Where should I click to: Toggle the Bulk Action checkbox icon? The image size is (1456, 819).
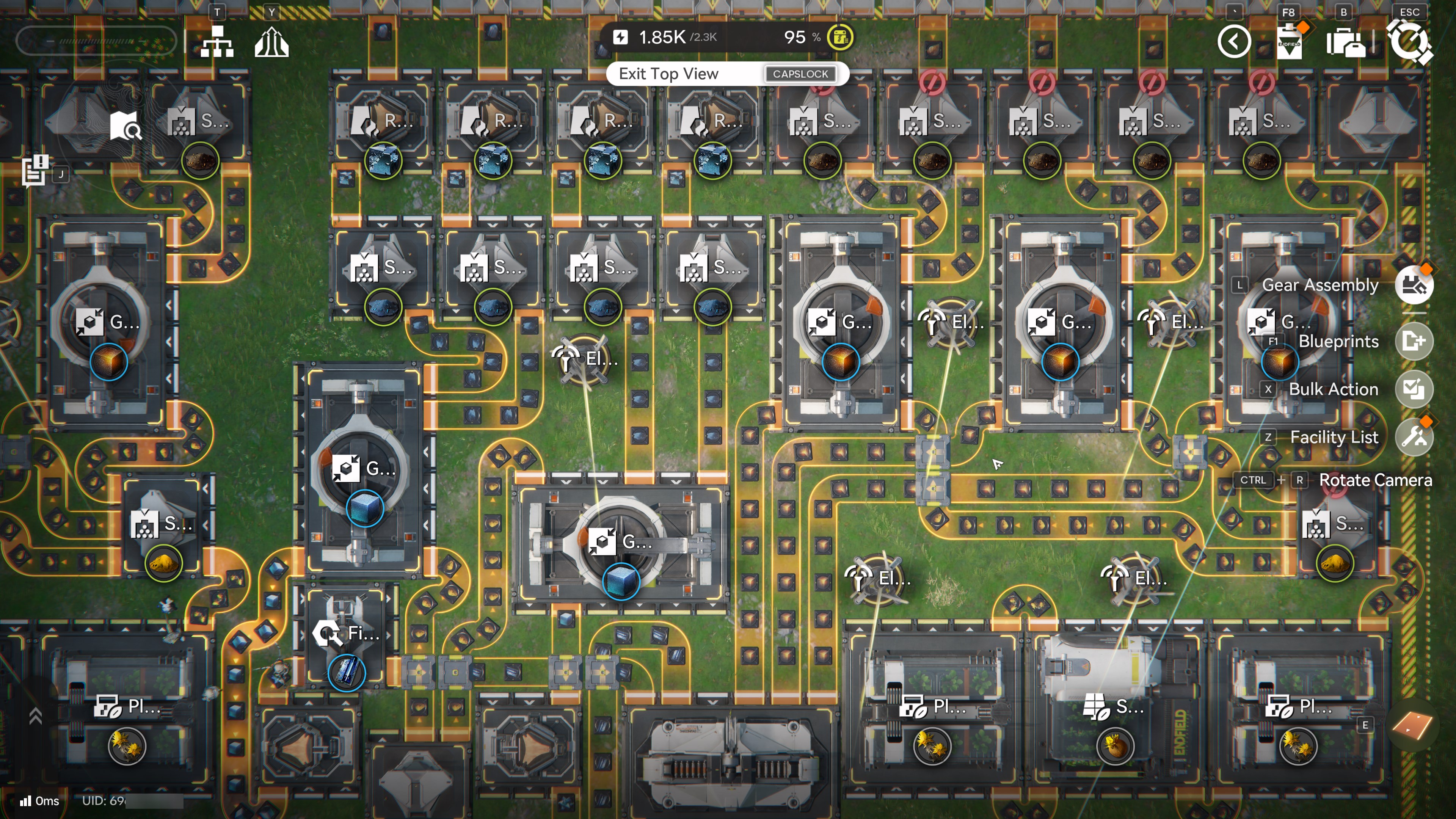(1414, 389)
